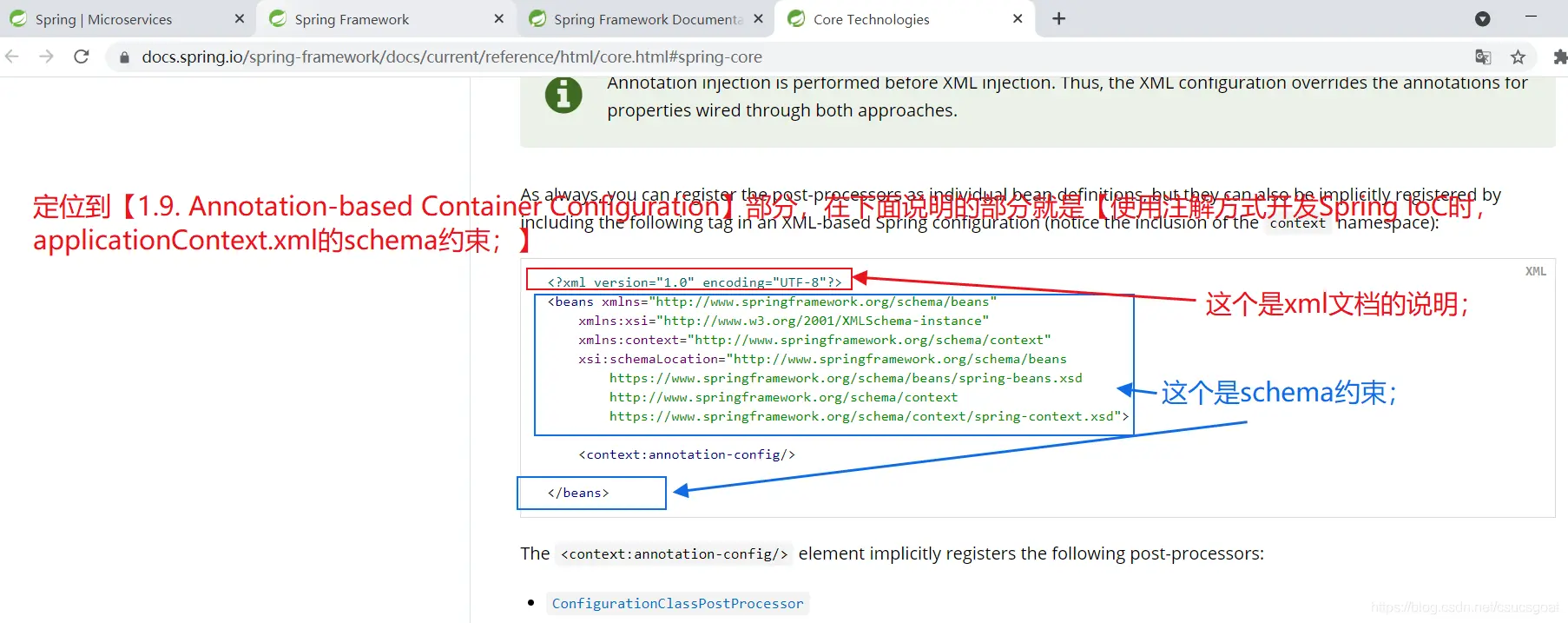This screenshot has width=1568, height=623.
Task: Click inline context:annotation-config code in paragraph
Action: 675,554
